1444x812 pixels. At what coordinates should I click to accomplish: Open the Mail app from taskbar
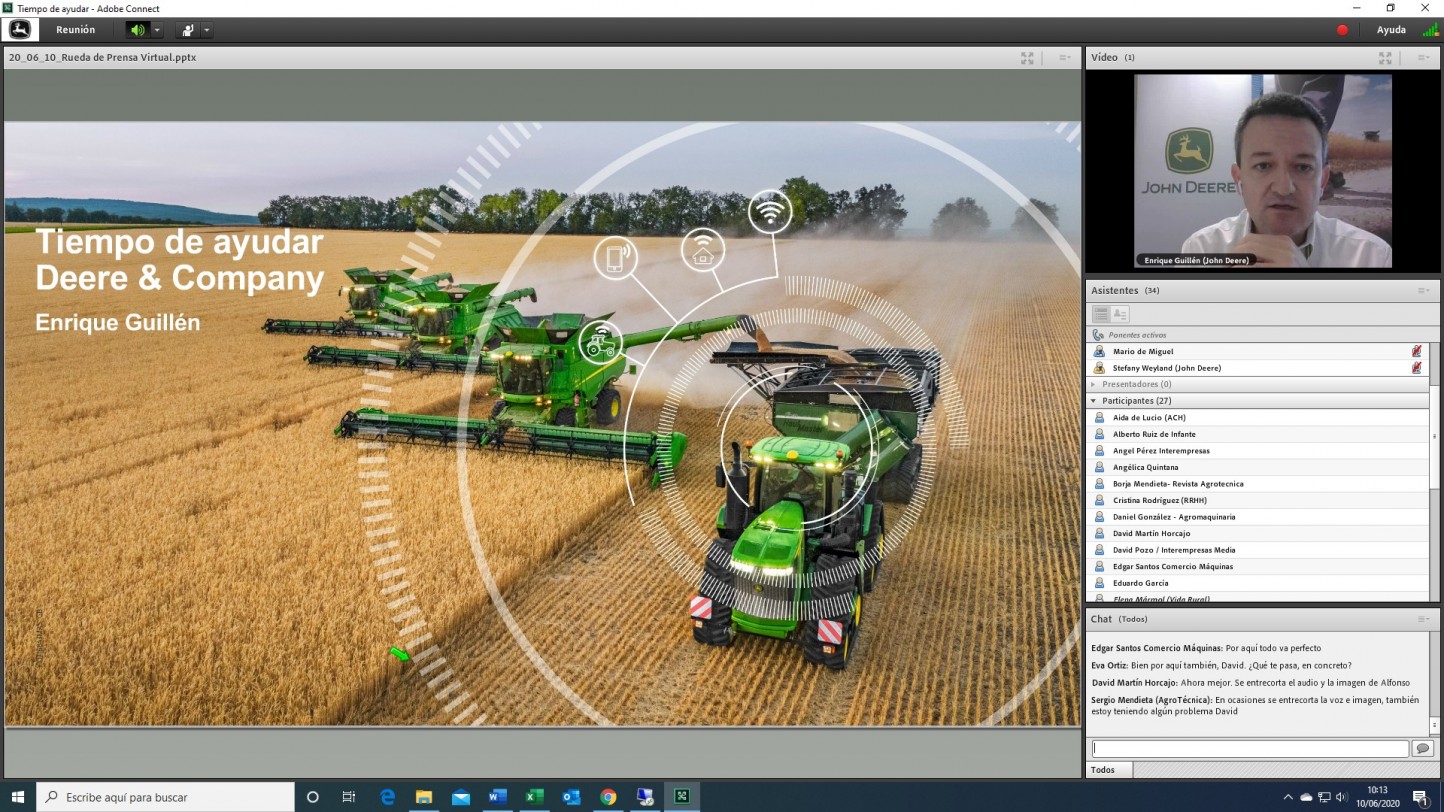461,797
